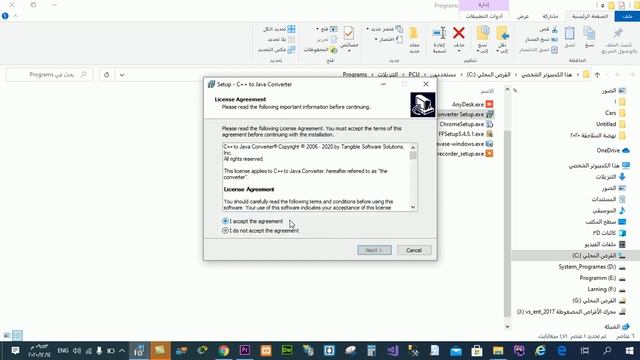The image size is (640, 360).
Task: Click Cancel in the setup dialog
Action: pos(414,250)
